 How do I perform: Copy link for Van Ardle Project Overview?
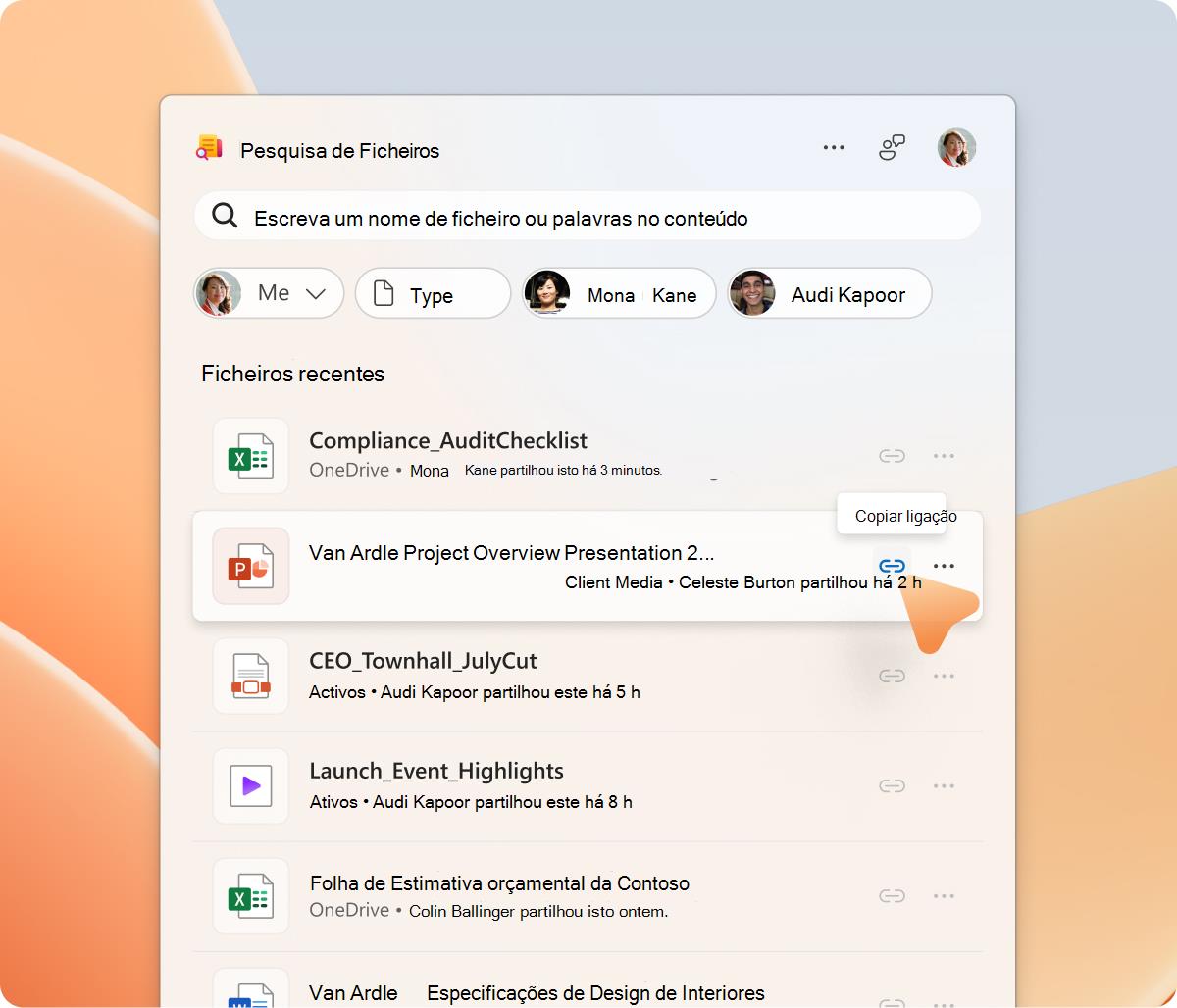point(892,566)
